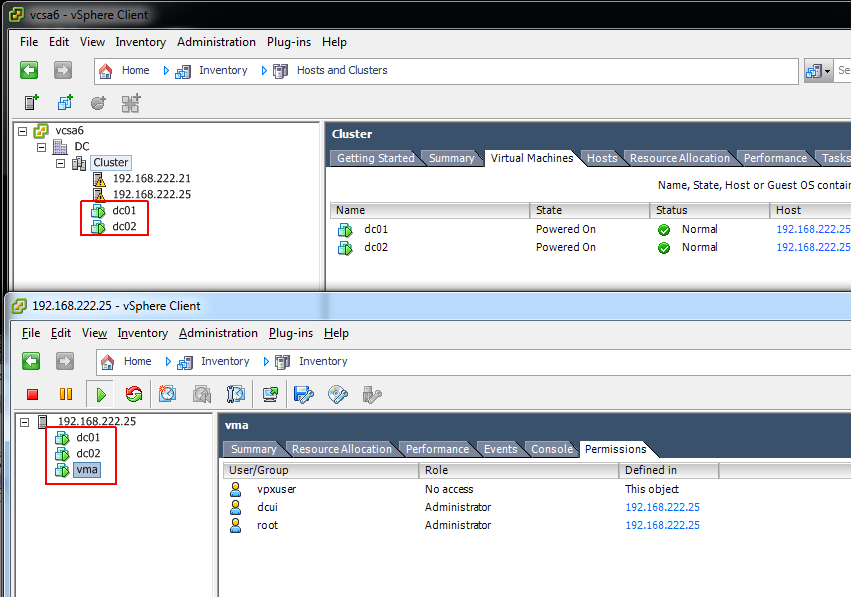Viewport: 851px width, 597px height.
Task: Click Hosts and Clusters breadcrumb
Action: coord(342,71)
